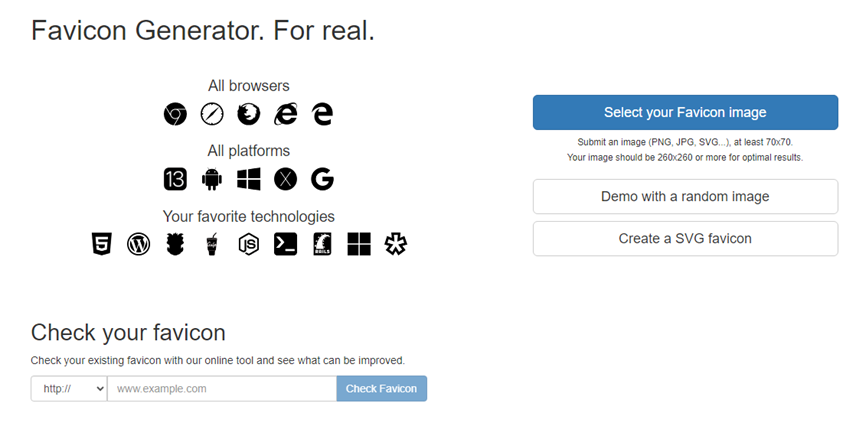Click the Node.js hexagon icon
The image size is (856, 426).
click(248, 244)
